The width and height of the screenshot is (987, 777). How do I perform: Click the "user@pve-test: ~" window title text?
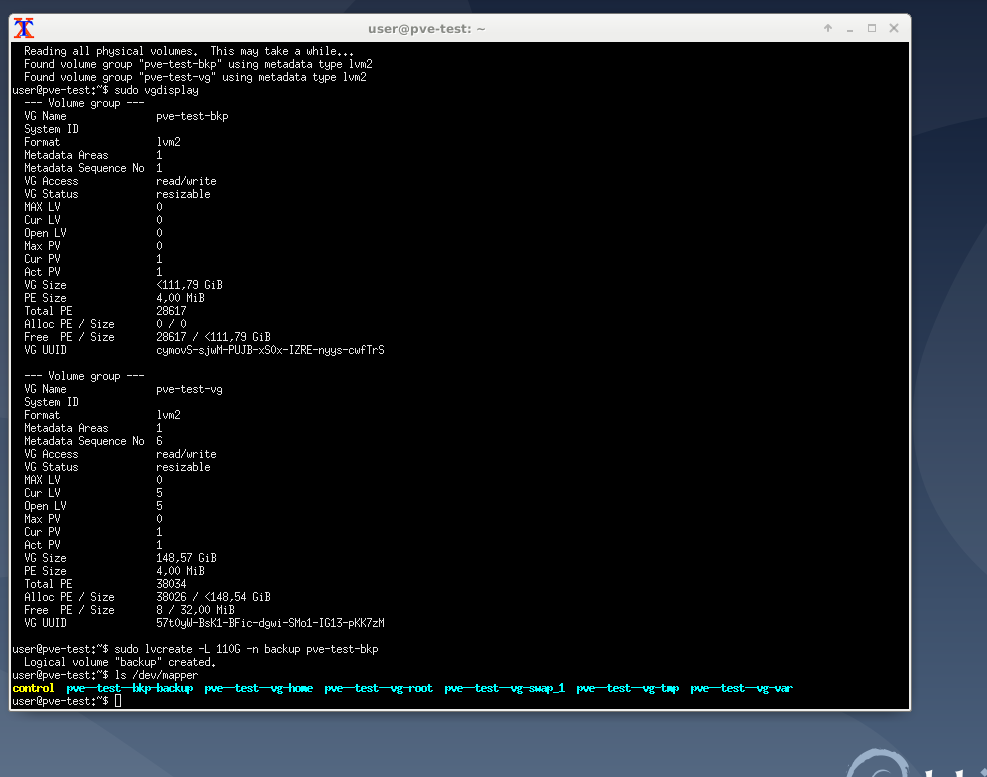pyautogui.click(x=426, y=29)
